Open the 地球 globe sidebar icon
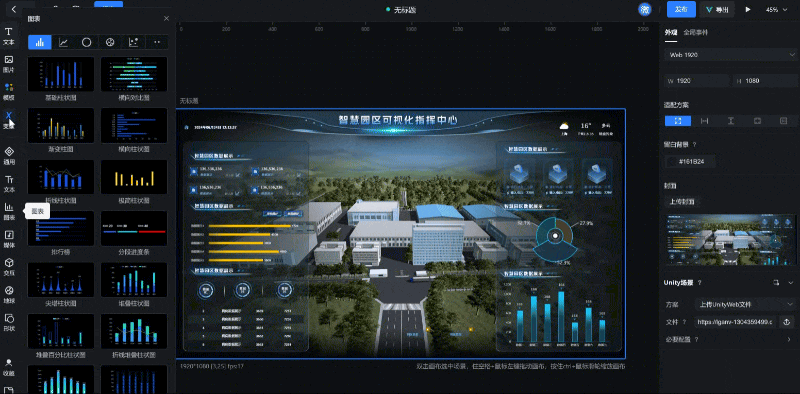Screen dimensions: 800x394 tap(9, 293)
